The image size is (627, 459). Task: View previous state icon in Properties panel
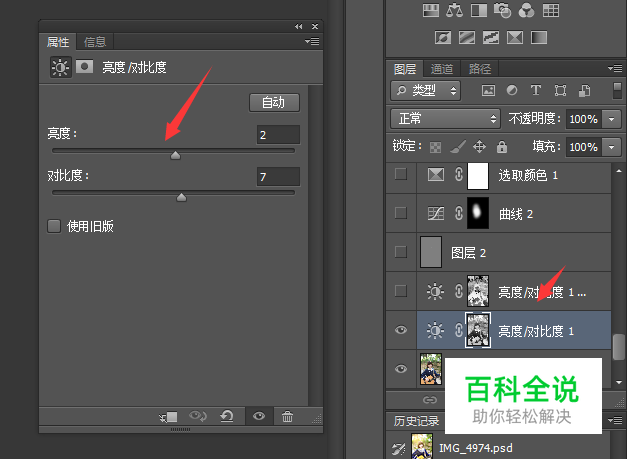[198, 417]
